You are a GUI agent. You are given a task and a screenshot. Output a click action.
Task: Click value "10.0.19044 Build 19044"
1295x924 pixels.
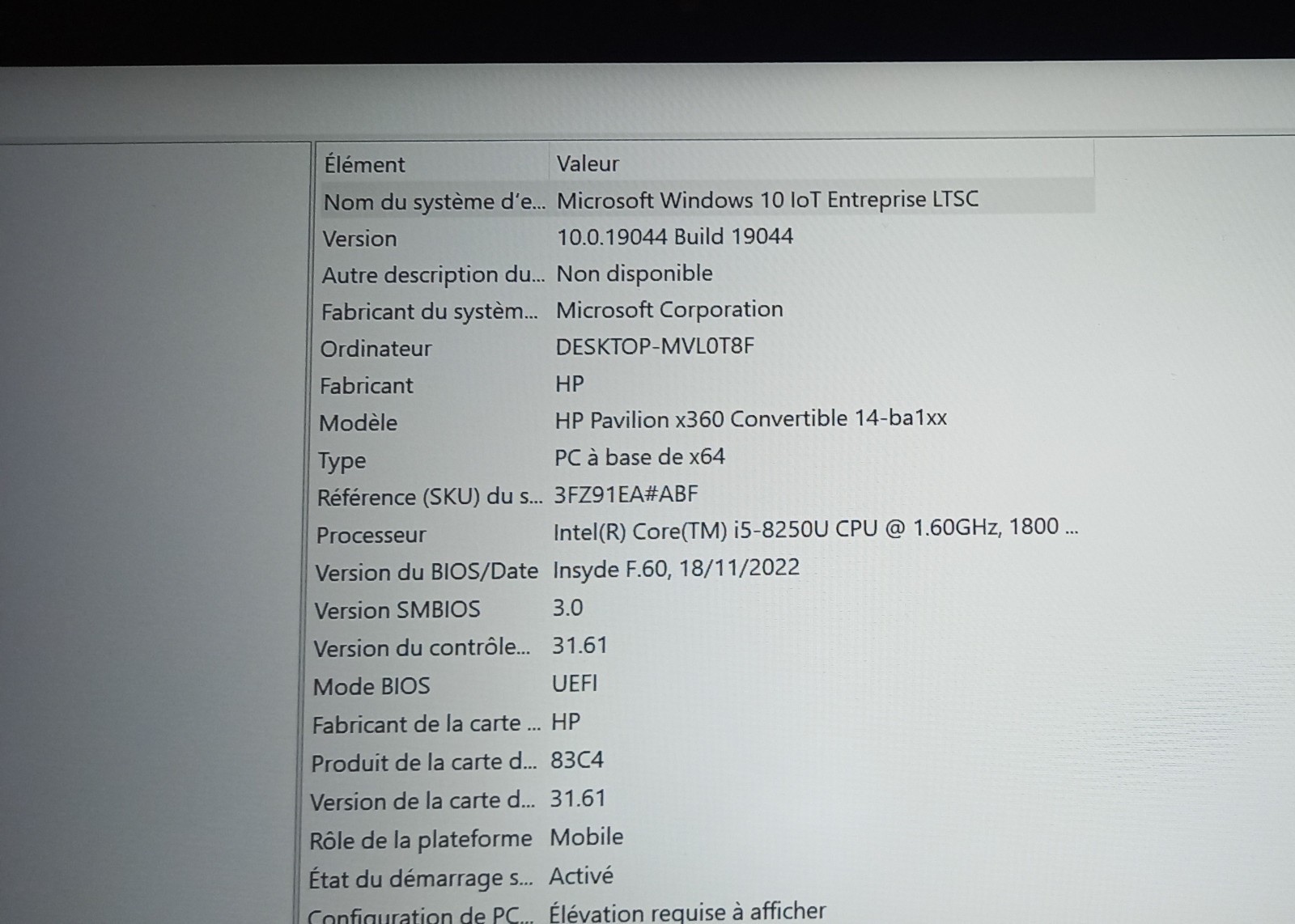click(x=675, y=236)
